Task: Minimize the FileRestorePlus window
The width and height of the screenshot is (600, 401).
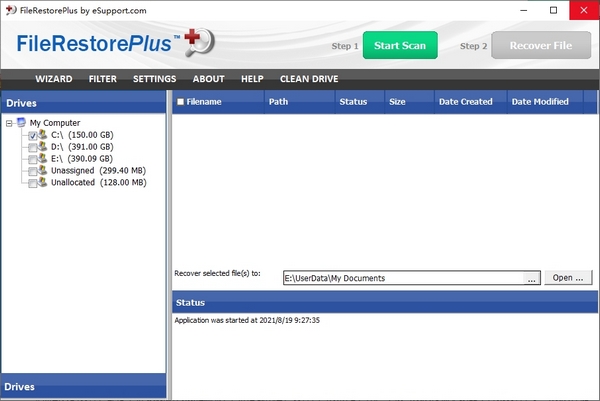Action: (x=524, y=10)
